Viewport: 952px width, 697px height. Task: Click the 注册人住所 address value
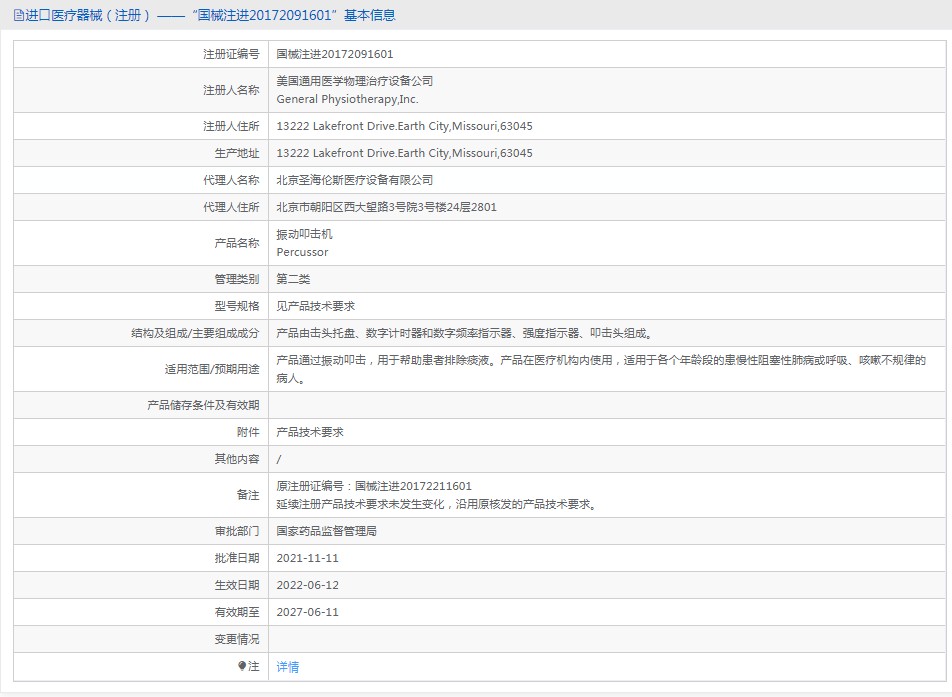click(404, 126)
